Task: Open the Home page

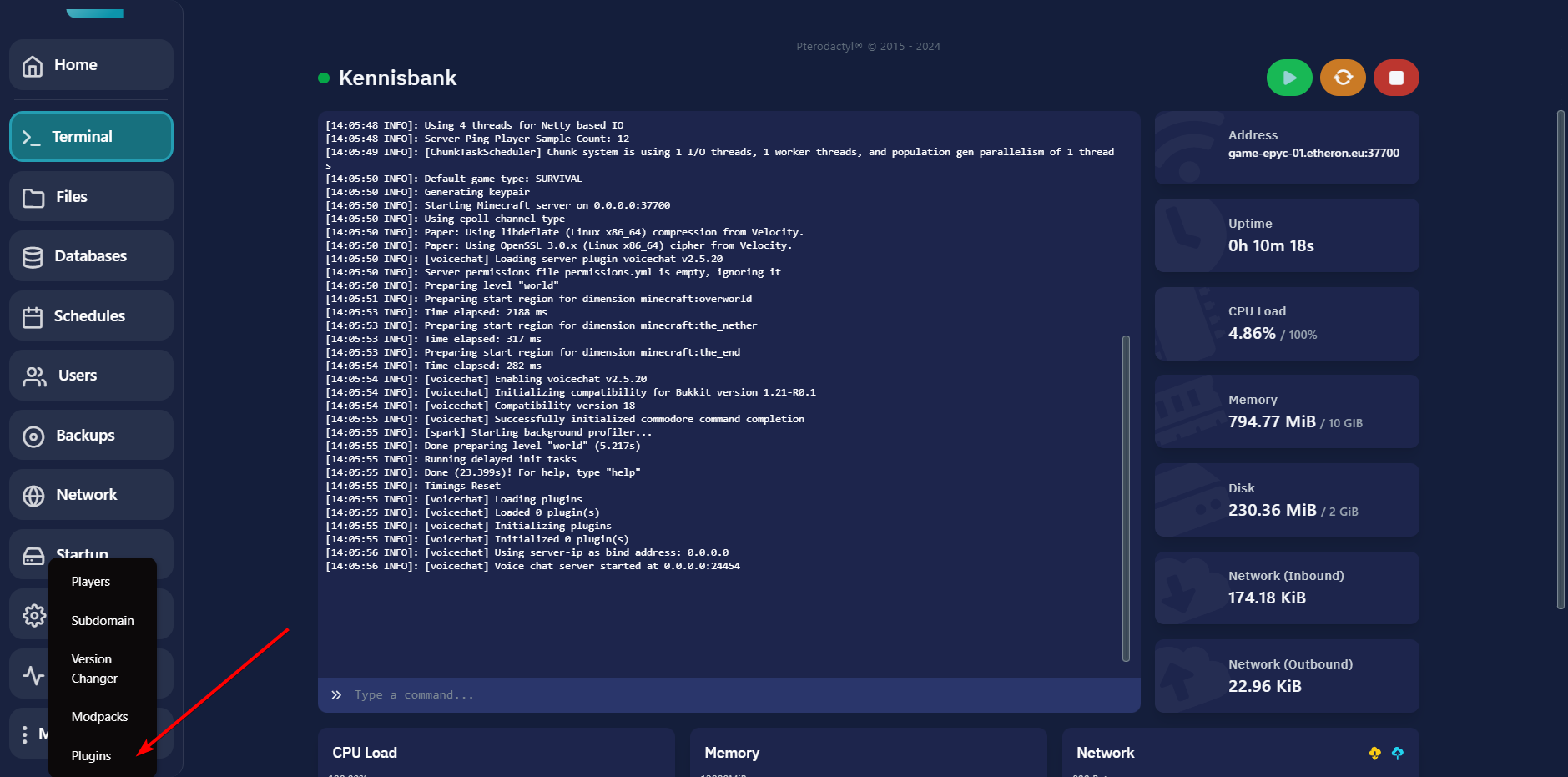Action: 91,65
